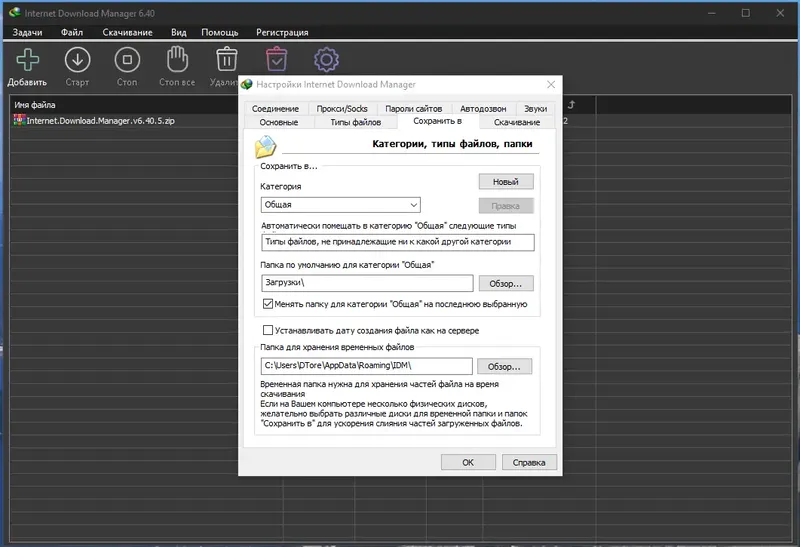Expand the Категория dropdown showing Общая
Viewport: 800px width, 547px height.
340,205
